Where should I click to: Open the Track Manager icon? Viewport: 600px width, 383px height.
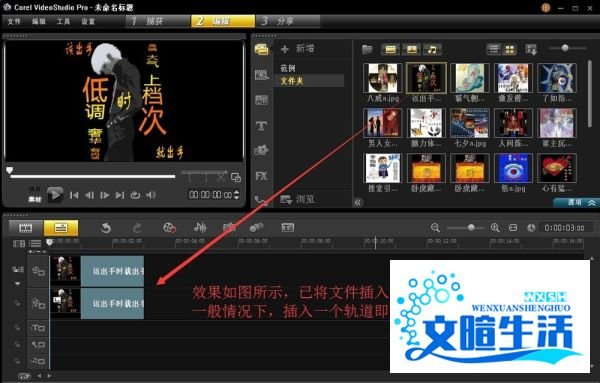35,243
